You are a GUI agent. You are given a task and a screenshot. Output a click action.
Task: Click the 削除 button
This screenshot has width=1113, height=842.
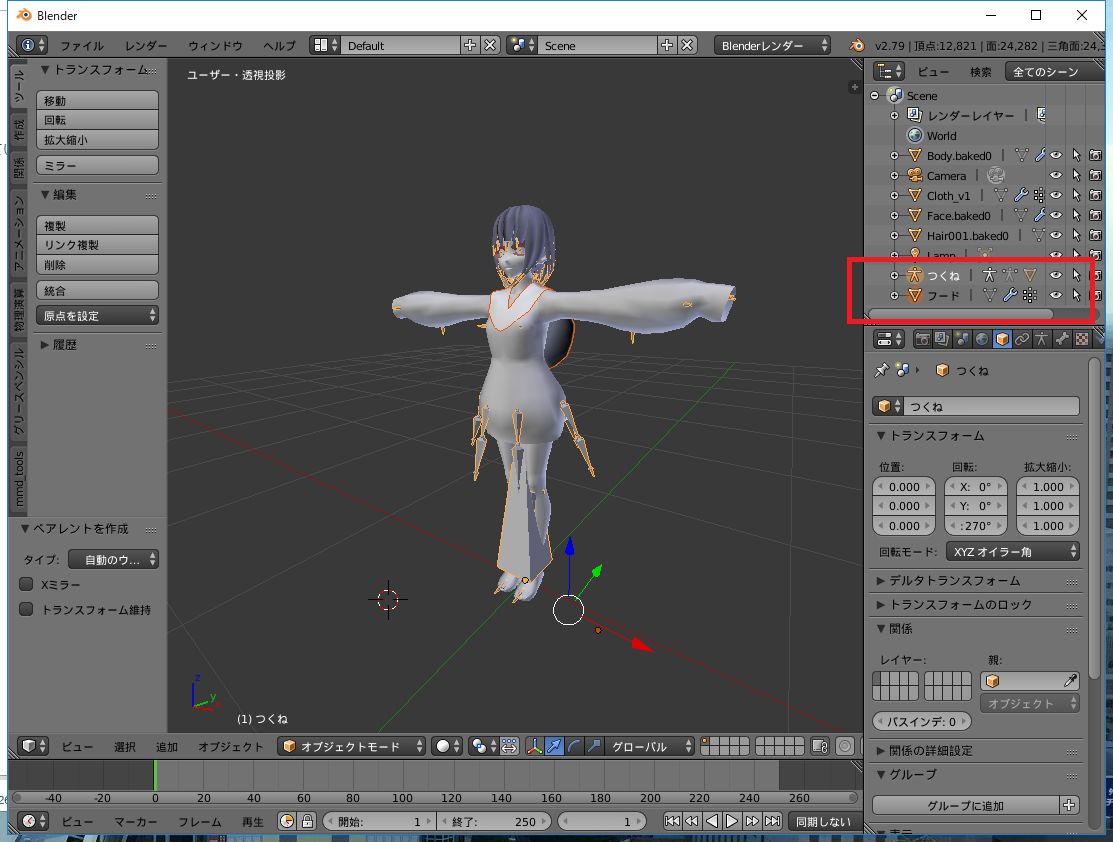pos(97,265)
